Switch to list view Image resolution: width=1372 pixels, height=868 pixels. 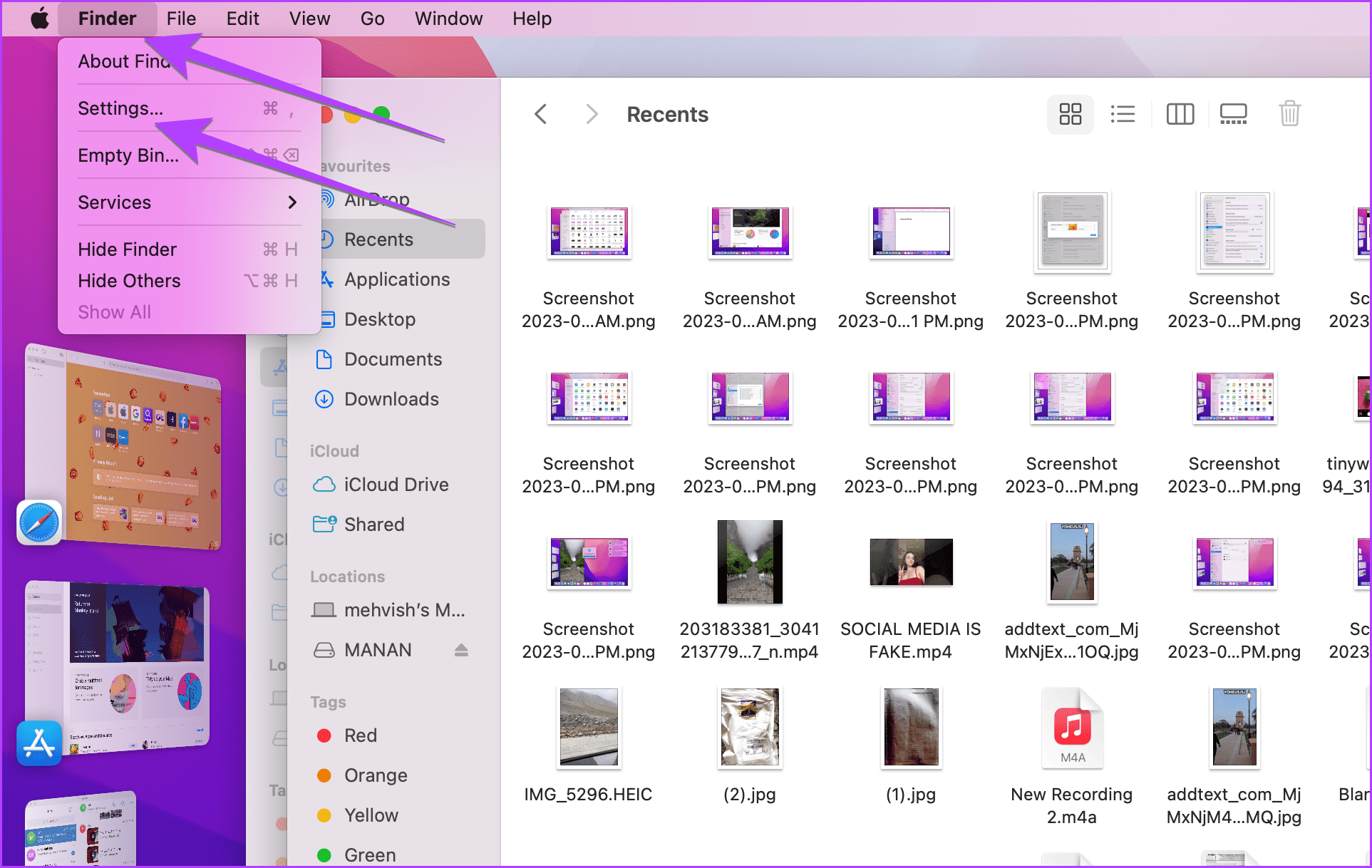pos(1123,114)
